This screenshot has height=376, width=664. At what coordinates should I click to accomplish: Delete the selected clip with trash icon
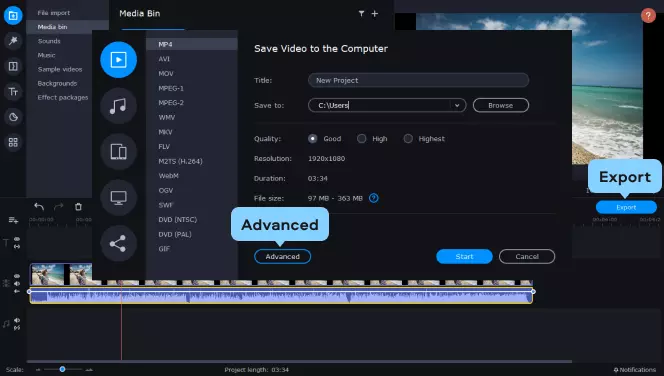(x=78, y=207)
